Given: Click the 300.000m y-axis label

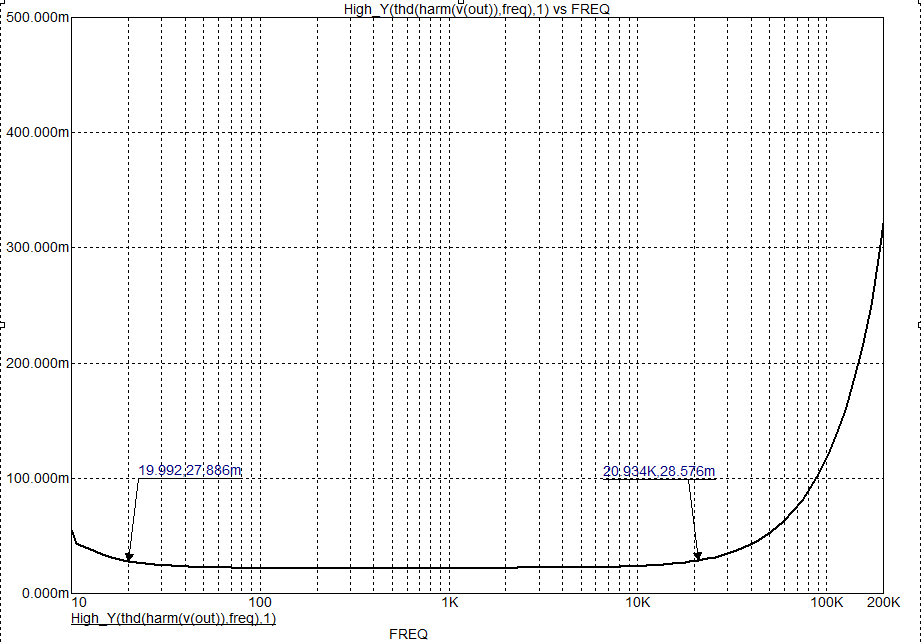Looking at the screenshot, I should (x=38, y=247).
